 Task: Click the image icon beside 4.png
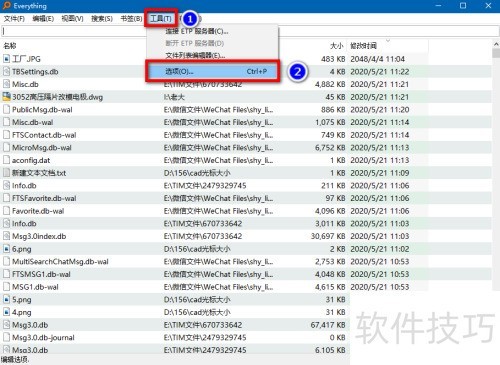[x=6, y=312]
